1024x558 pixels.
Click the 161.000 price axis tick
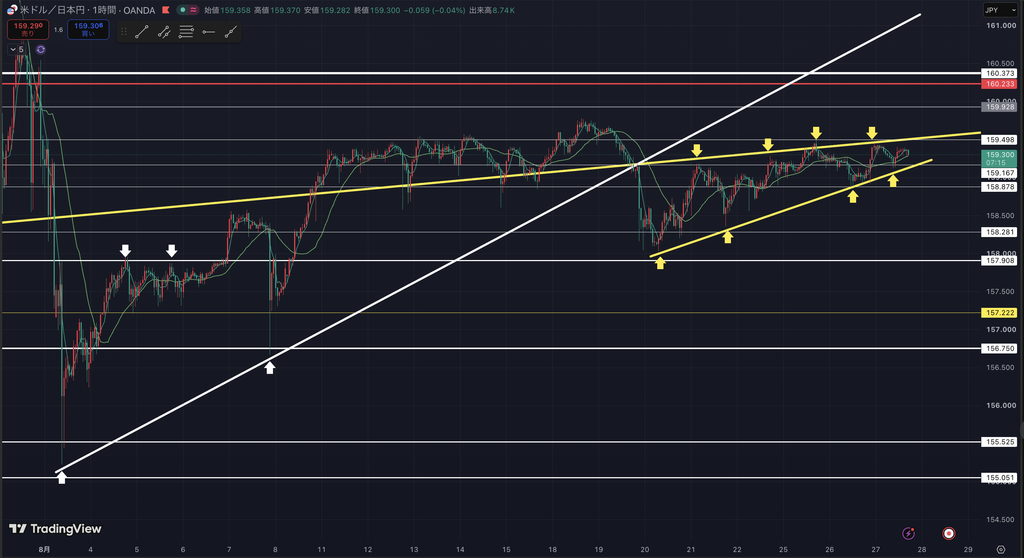[1000, 25]
